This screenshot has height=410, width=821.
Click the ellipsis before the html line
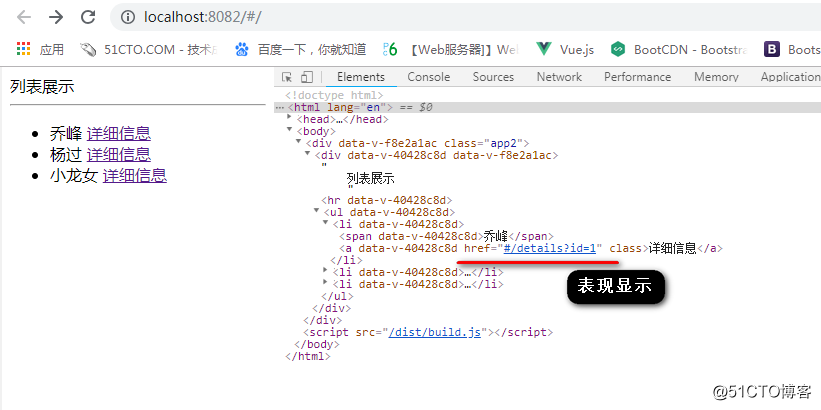(280, 107)
